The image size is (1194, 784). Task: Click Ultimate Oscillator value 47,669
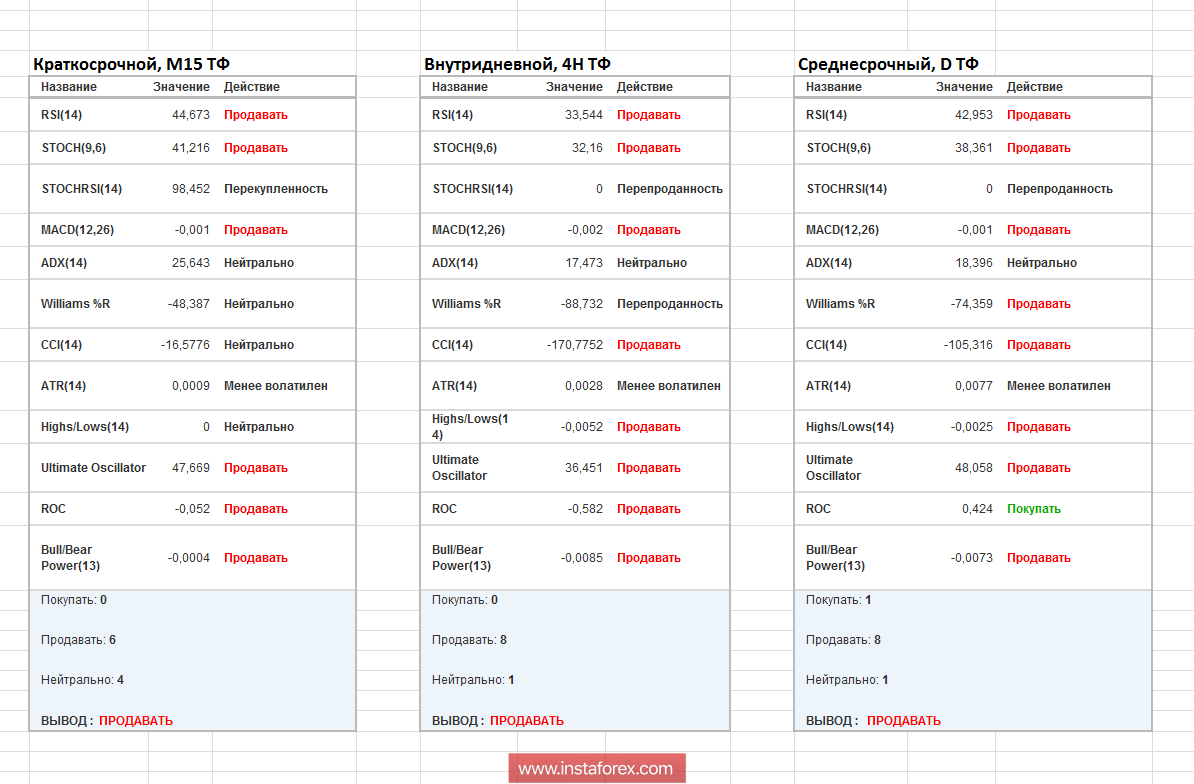(190, 468)
